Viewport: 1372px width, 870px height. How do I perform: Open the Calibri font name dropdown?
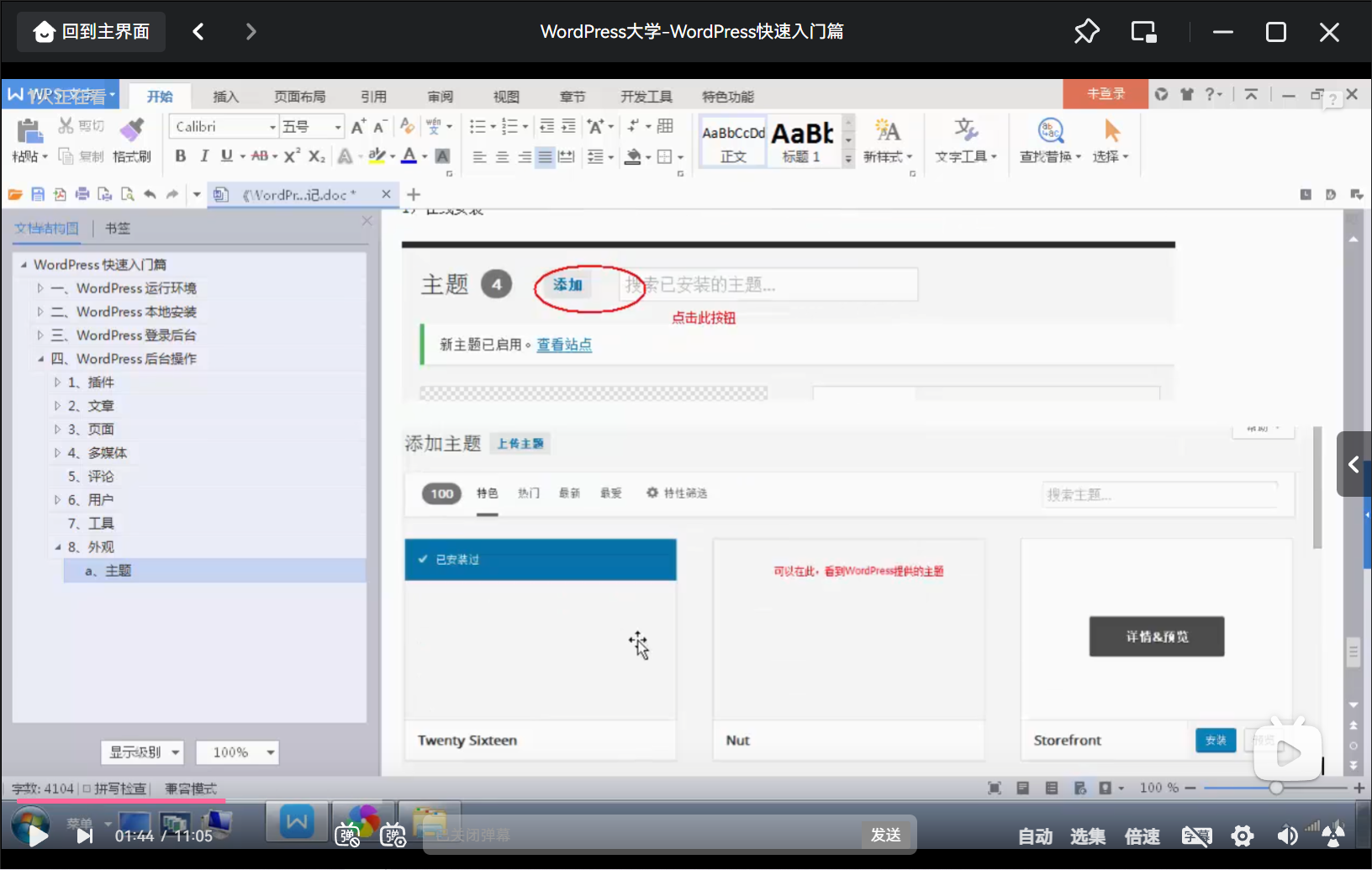point(272,127)
